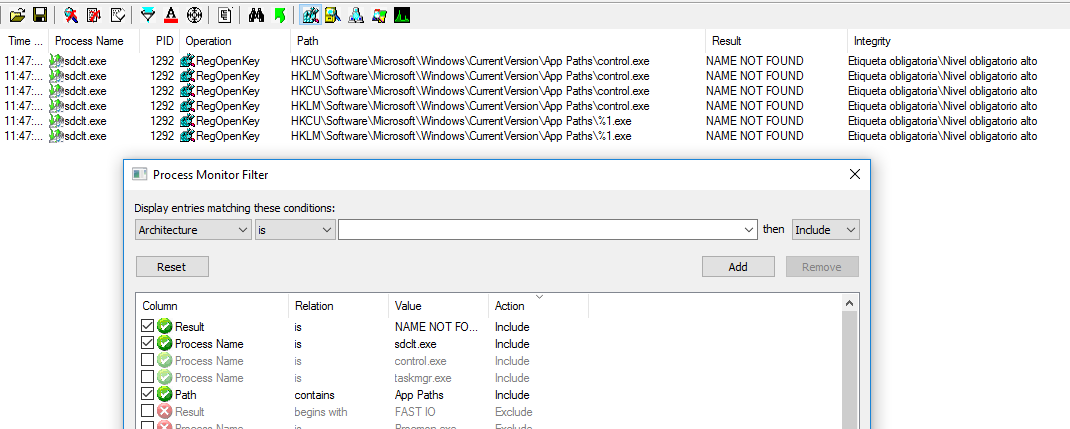This screenshot has height=429, width=1070.
Task: Click the green check icon on the Result row
Action: [x=164, y=327]
